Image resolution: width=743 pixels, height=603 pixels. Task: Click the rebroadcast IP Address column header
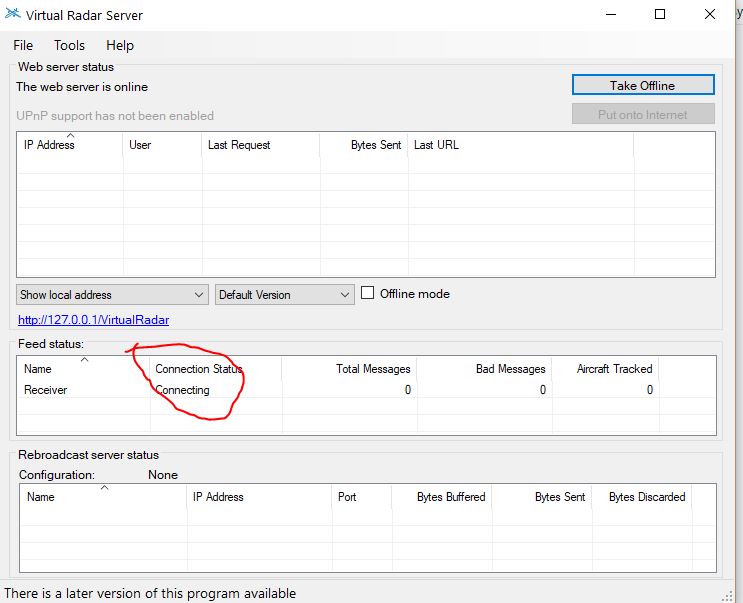coord(259,497)
